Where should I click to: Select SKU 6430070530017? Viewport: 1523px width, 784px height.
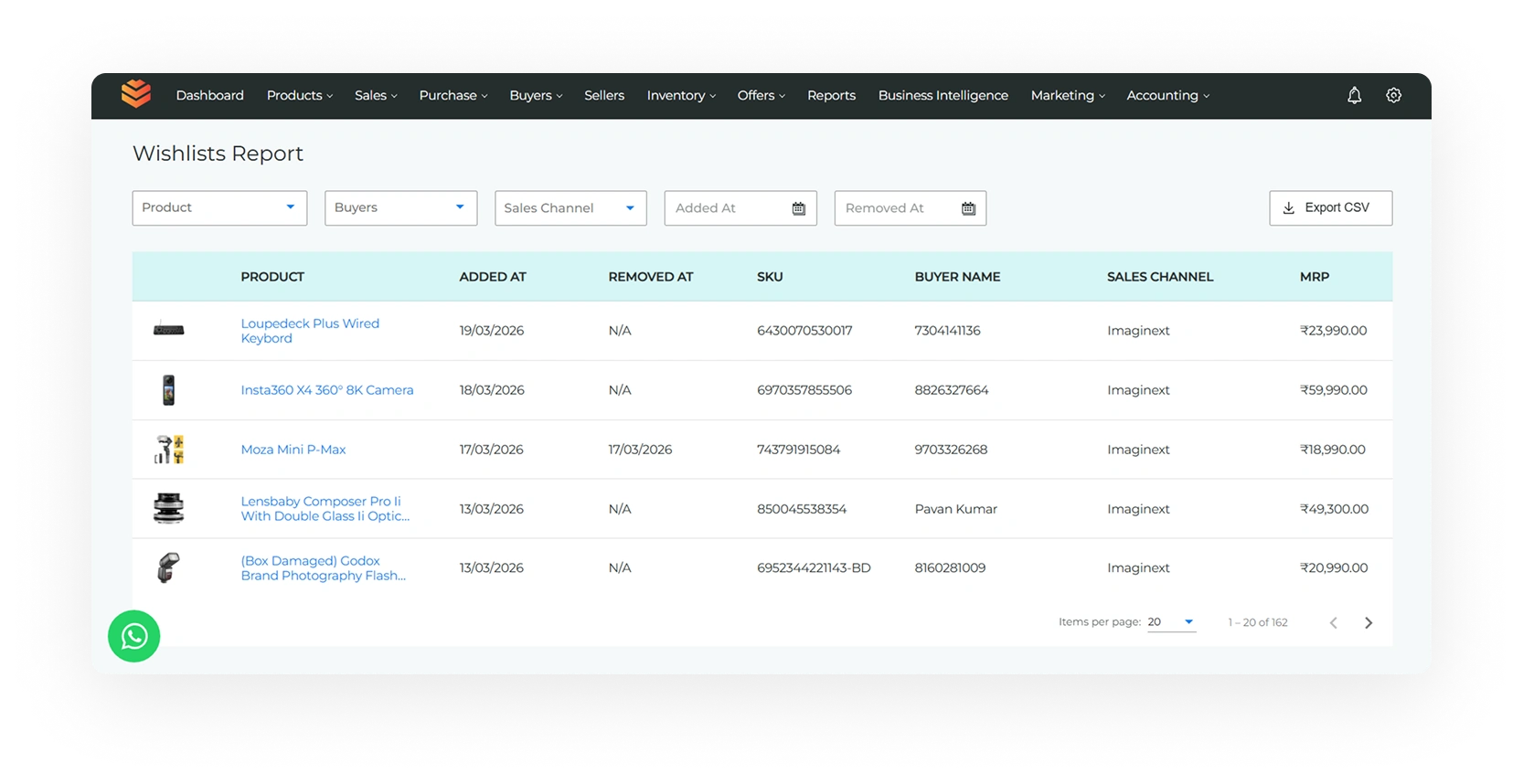click(x=804, y=331)
